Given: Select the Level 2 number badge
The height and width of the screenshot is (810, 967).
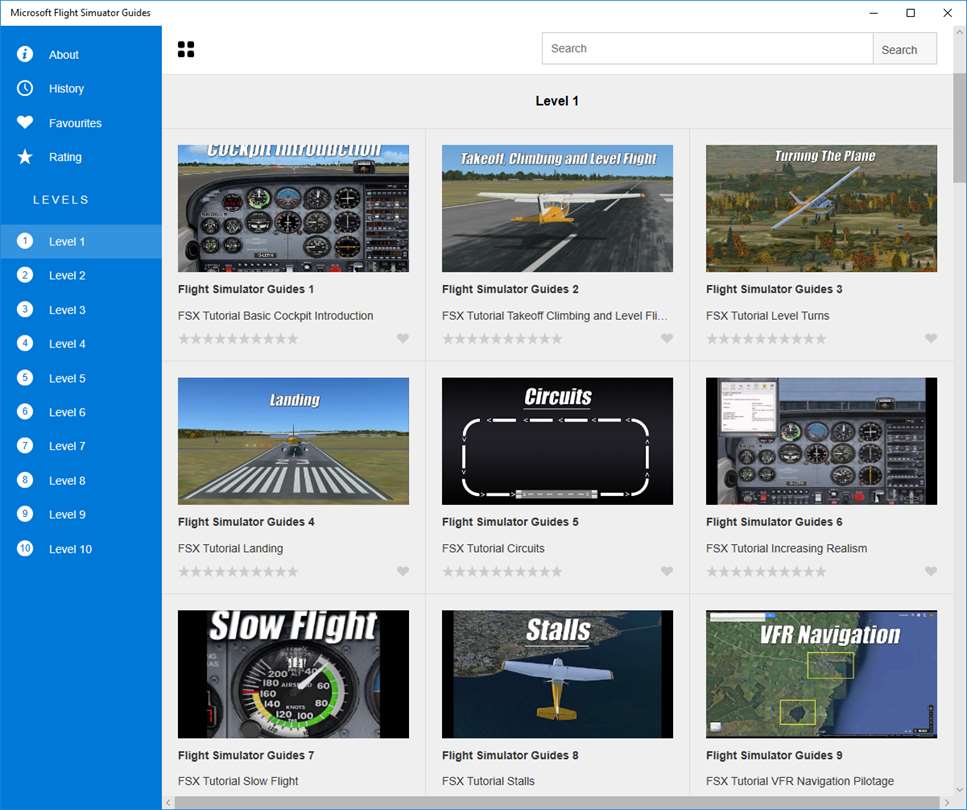Looking at the screenshot, I should (25, 275).
